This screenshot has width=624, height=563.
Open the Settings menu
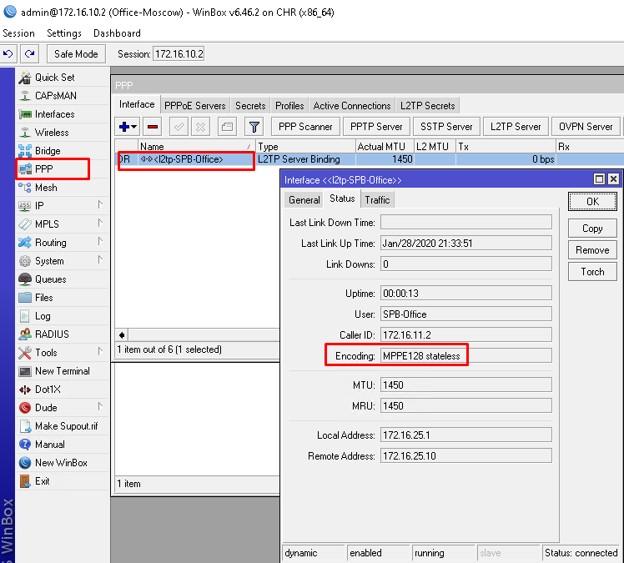tap(64, 33)
